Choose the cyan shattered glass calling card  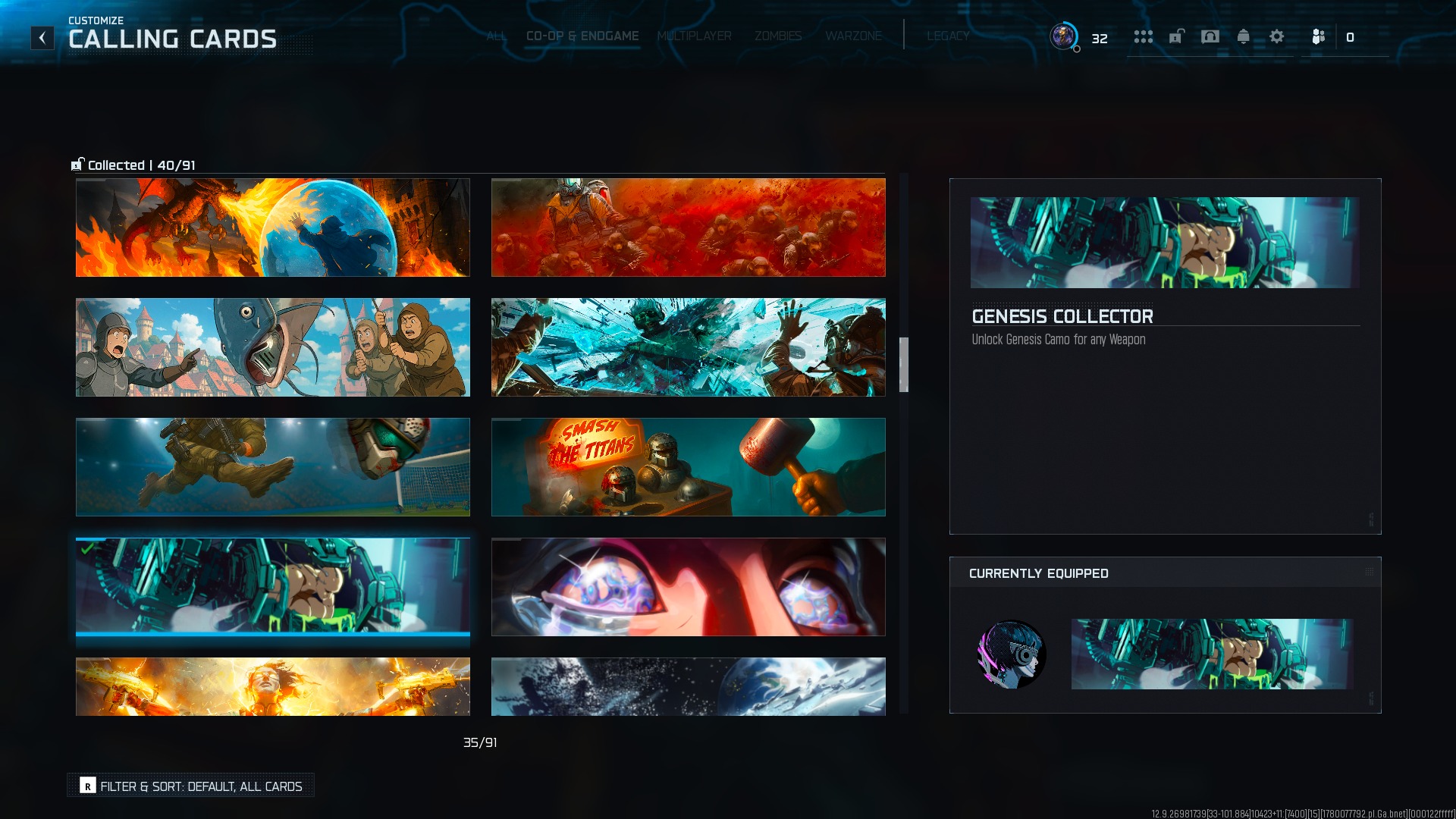[x=689, y=347]
